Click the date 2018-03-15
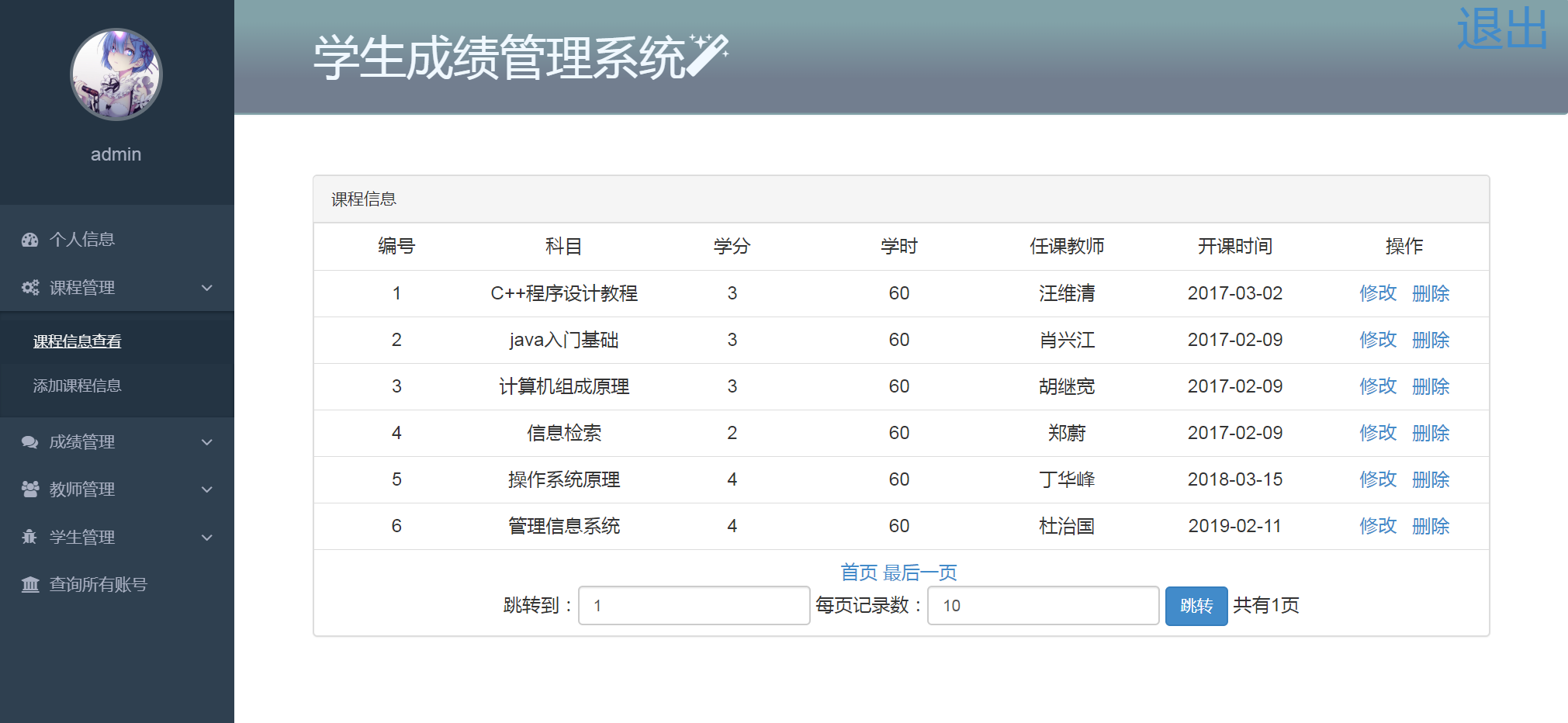 pyautogui.click(x=1235, y=479)
